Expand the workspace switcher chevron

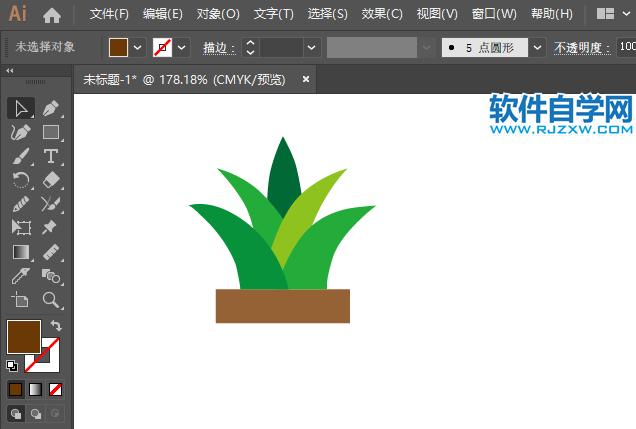pos(626,14)
